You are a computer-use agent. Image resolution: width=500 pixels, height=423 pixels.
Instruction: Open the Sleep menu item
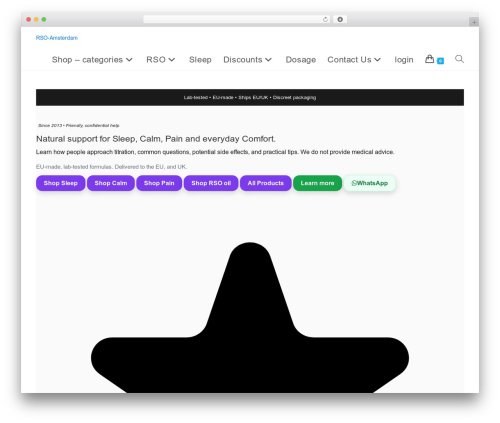200,60
